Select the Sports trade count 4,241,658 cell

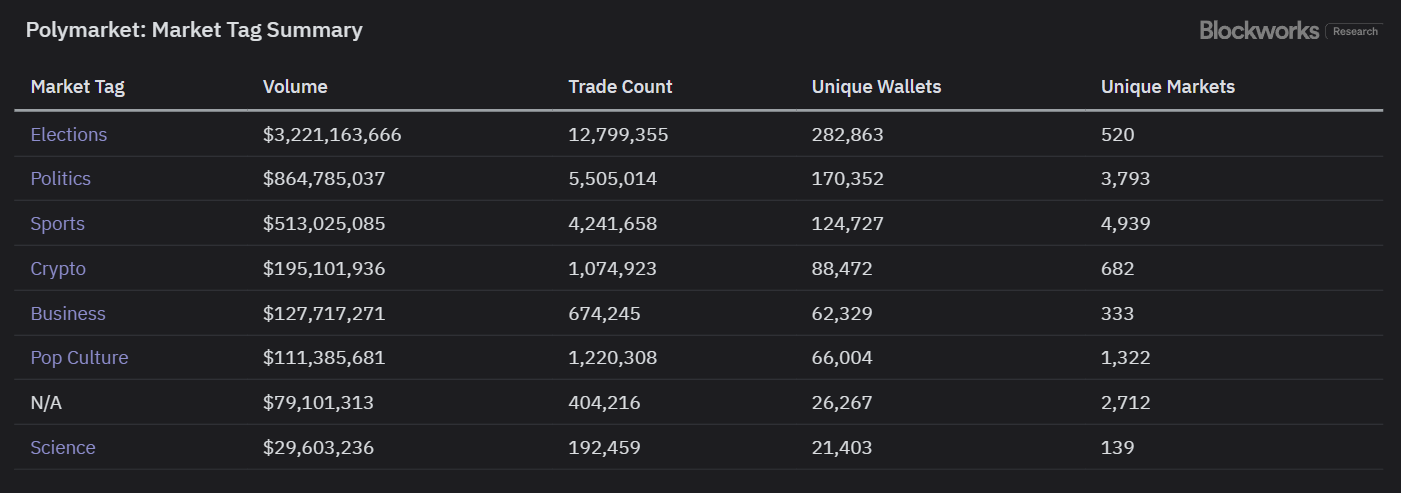click(x=613, y=224)
